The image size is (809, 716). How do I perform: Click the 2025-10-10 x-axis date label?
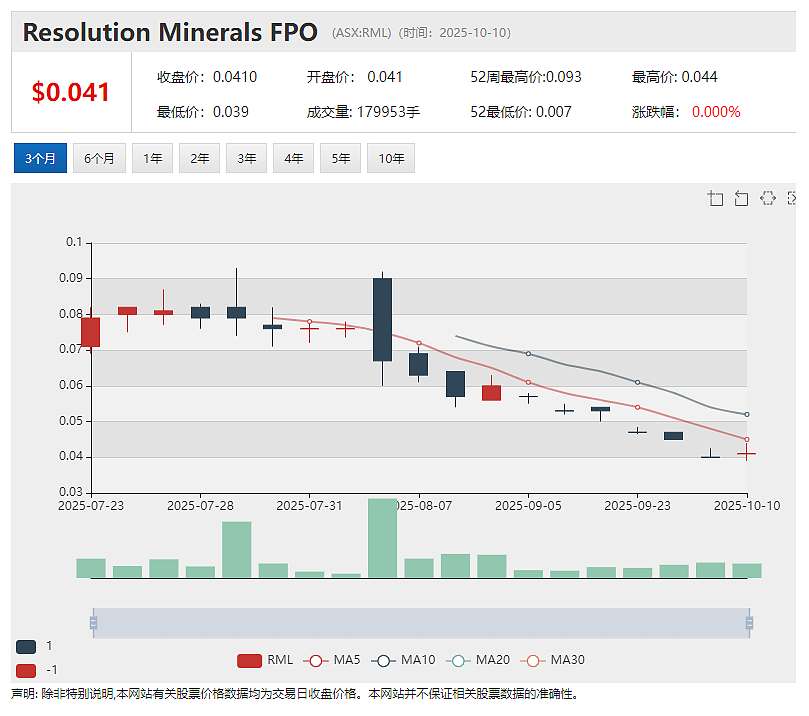coord(747,506)
